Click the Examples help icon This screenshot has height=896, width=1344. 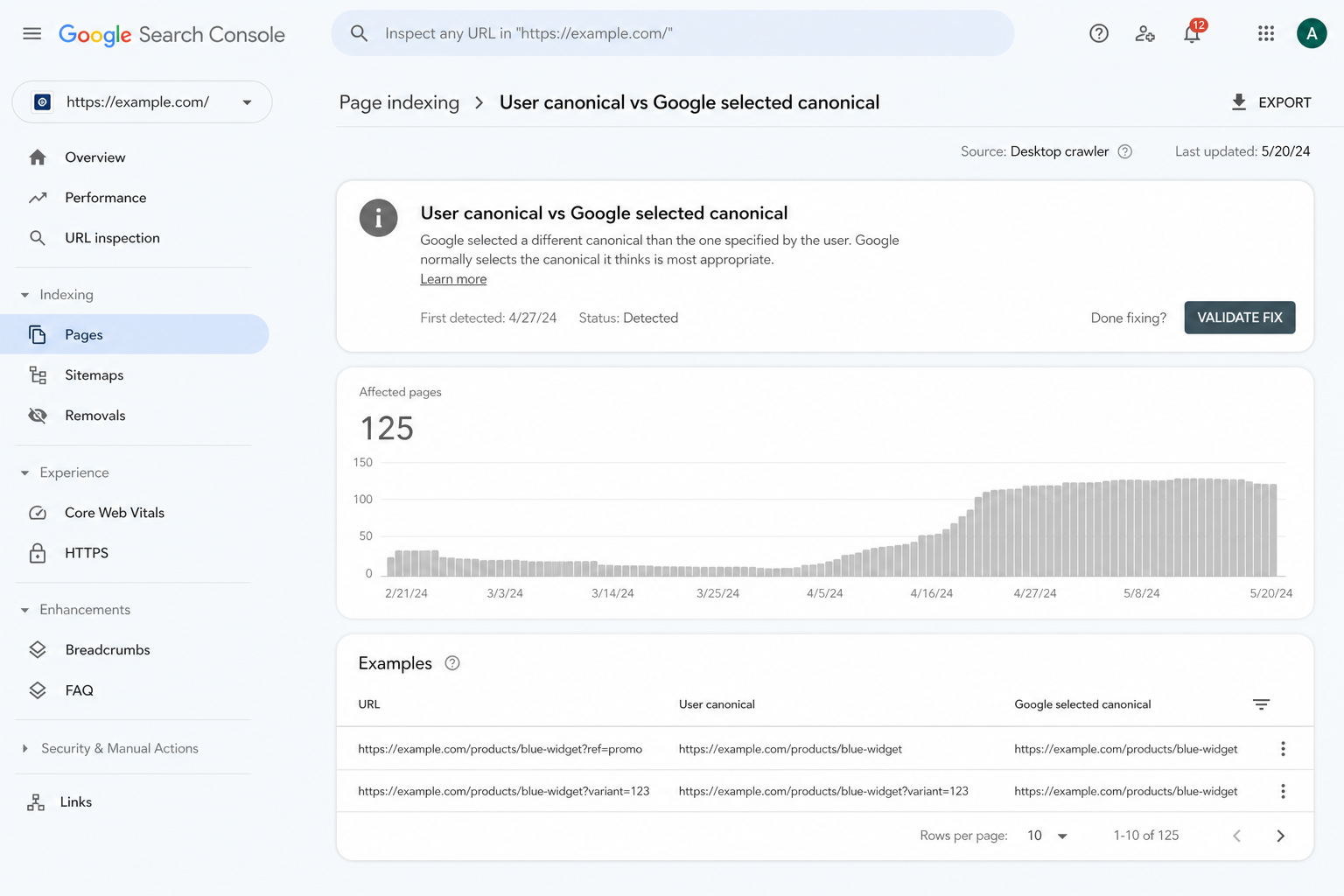tap(452, 663)
